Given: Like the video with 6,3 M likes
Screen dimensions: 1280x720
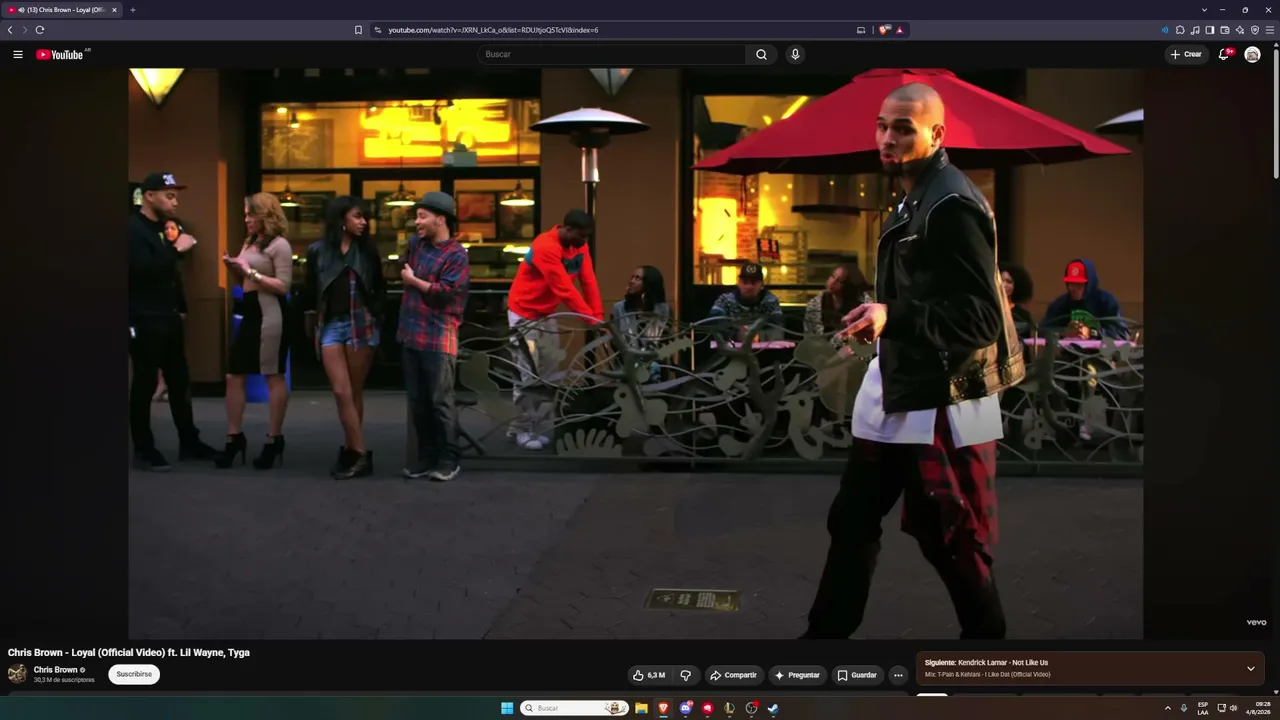Looking at the screenshot, I should tap(649, 675).
